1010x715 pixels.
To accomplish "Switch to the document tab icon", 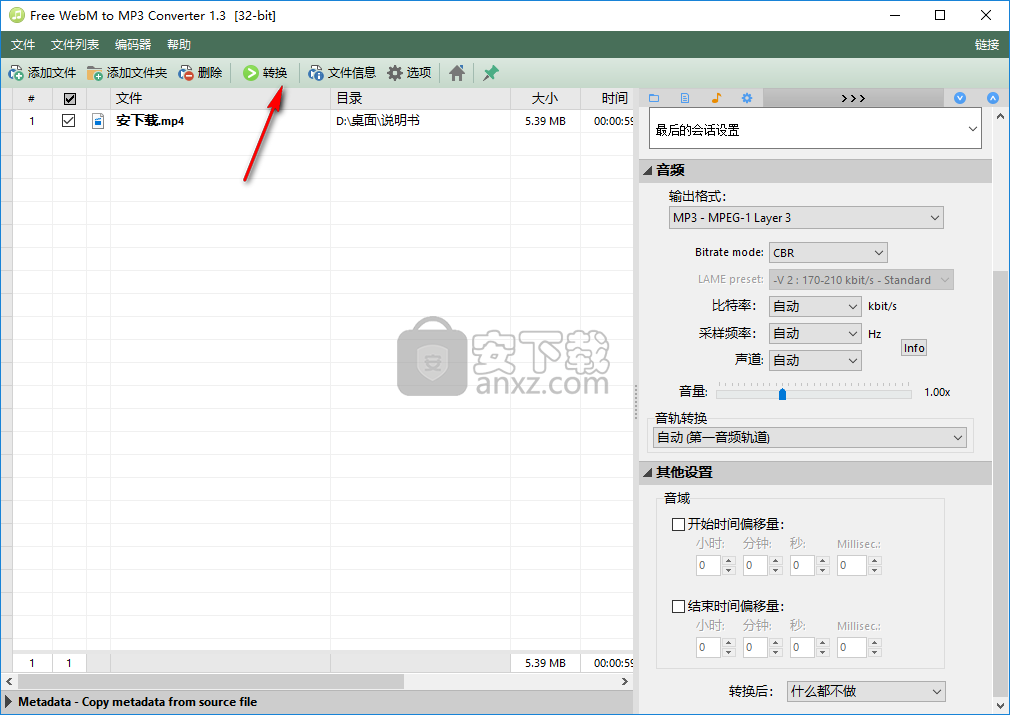I will tap(685, 98).
